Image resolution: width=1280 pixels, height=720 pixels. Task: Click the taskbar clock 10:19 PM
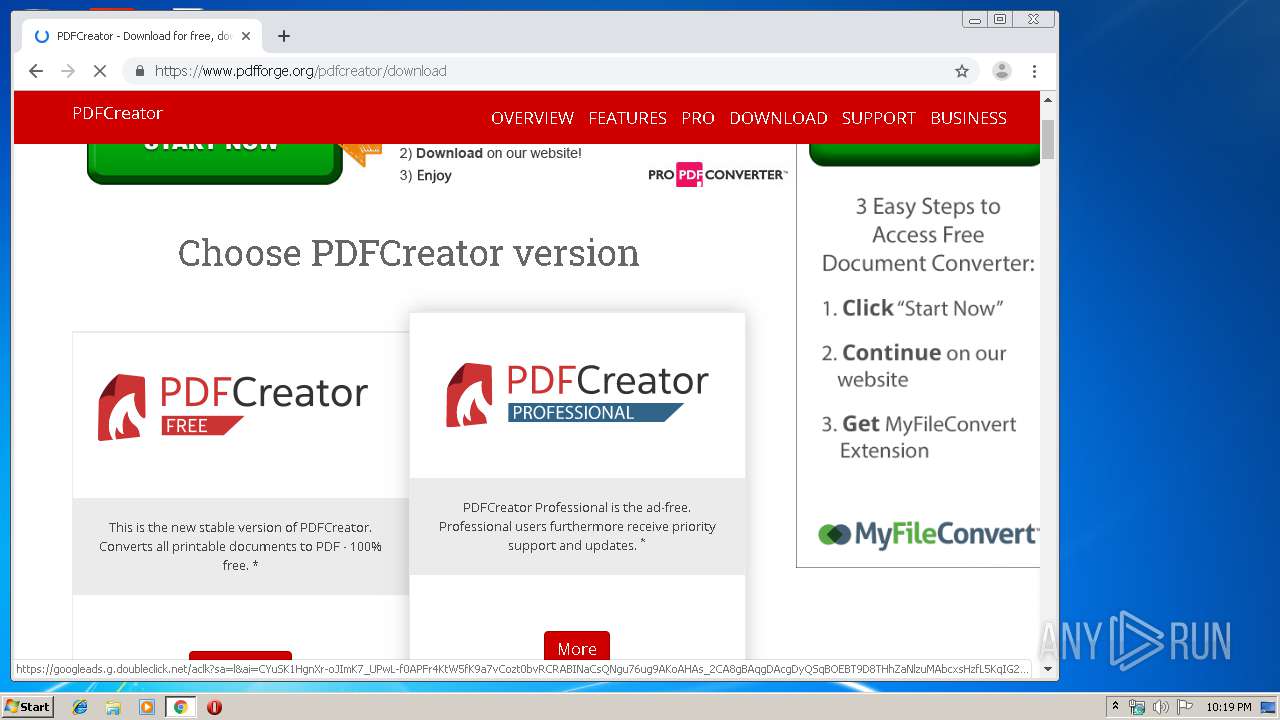coord(1228,707)
